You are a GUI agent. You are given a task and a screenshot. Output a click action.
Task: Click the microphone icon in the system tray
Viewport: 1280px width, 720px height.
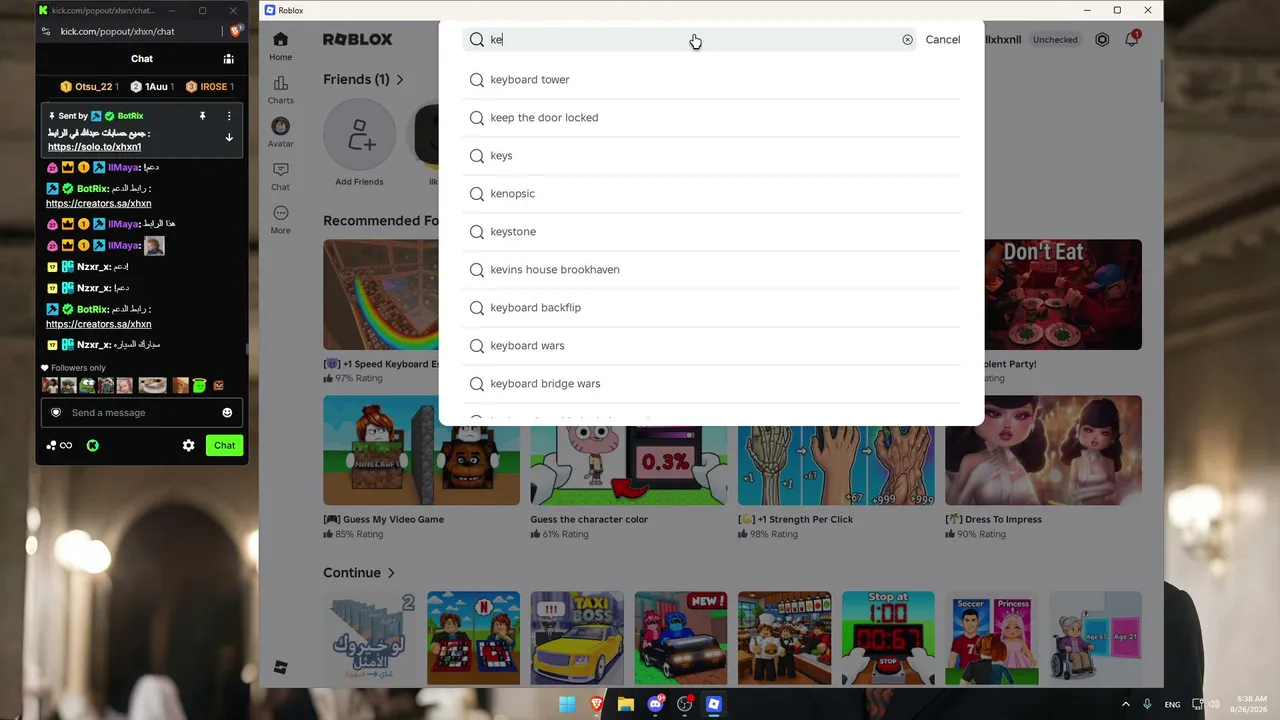1148,704
